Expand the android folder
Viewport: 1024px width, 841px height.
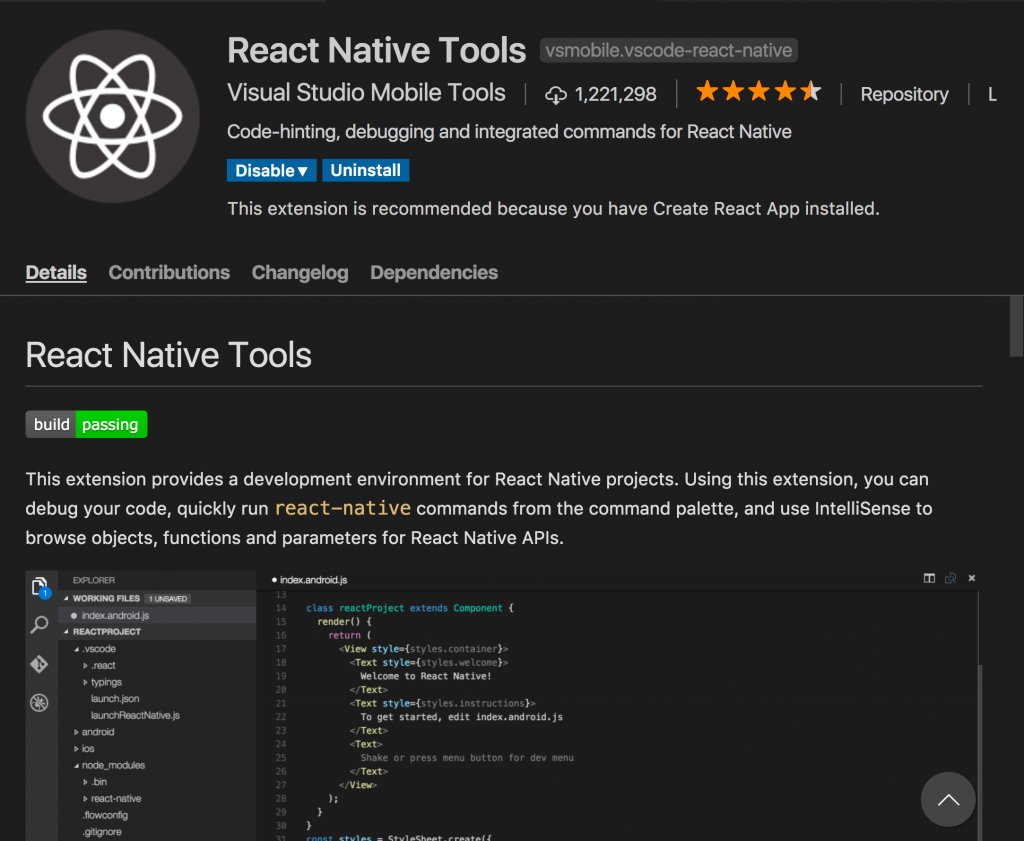click(76, 732)
